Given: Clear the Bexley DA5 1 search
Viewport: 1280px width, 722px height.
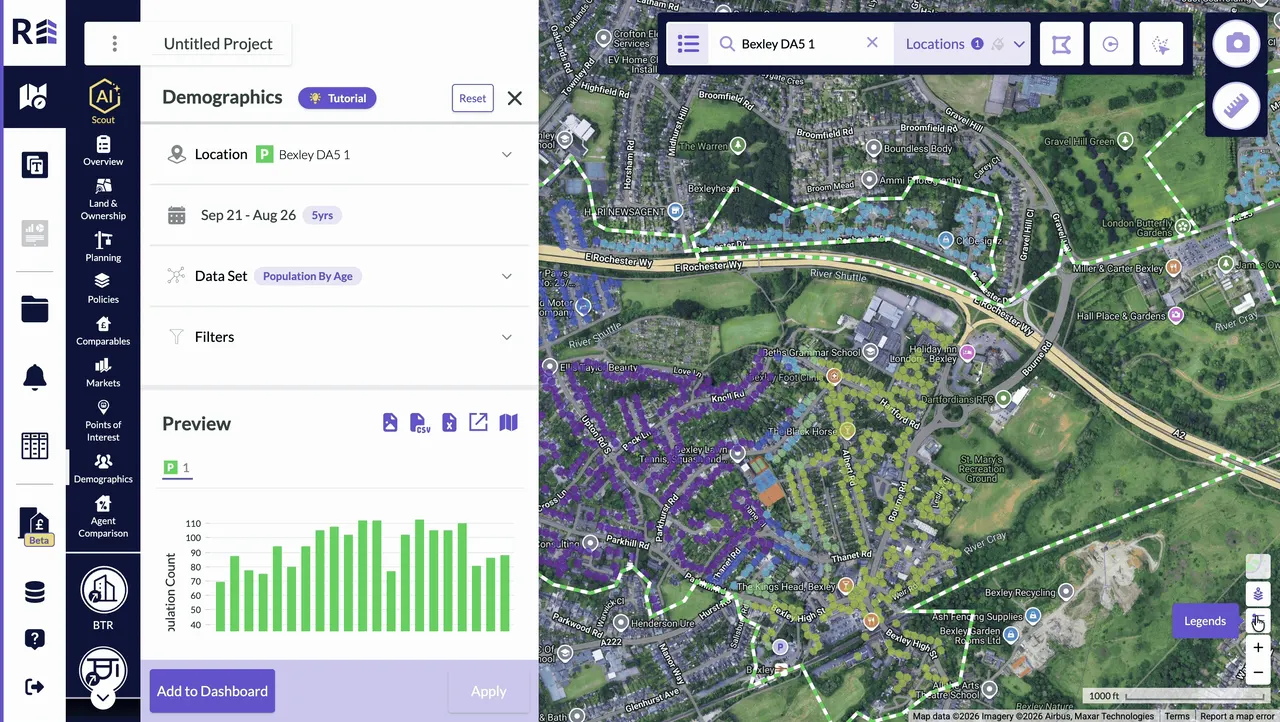Looking at the screenshot, I should pos(872,43).
